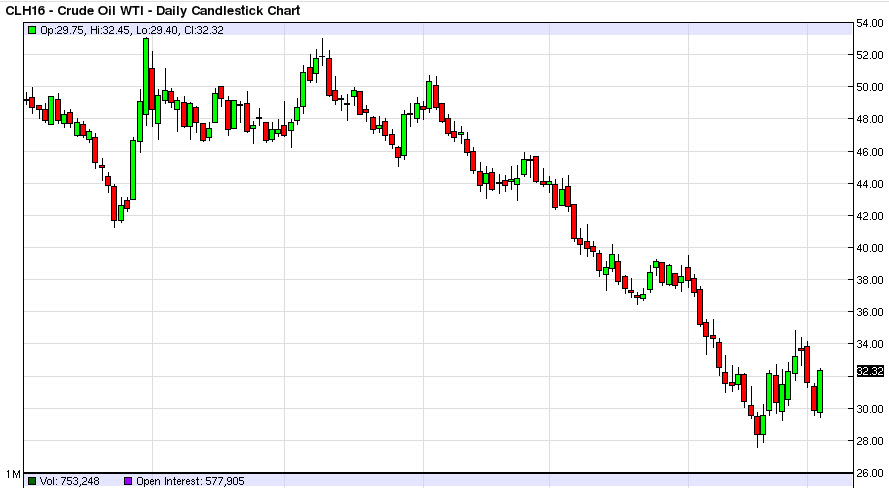Click the dark green Vol legend square
889x488 pixels.
[32, 481]
